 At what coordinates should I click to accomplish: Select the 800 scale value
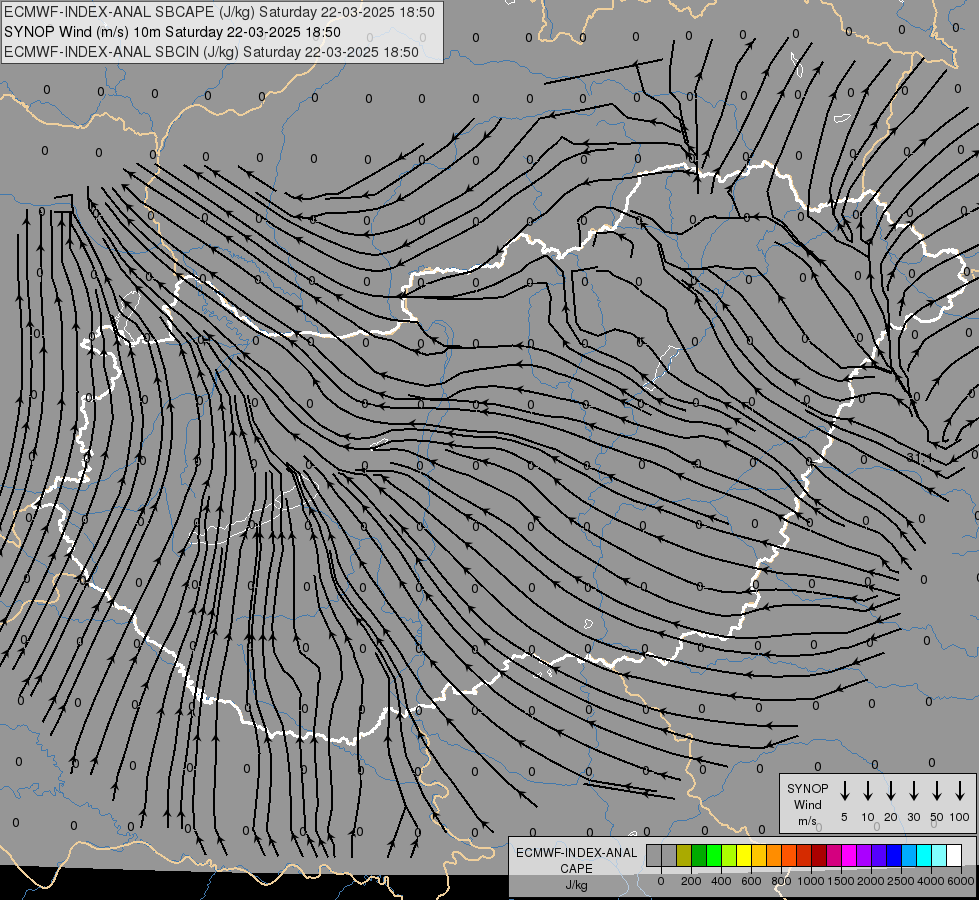781,881
